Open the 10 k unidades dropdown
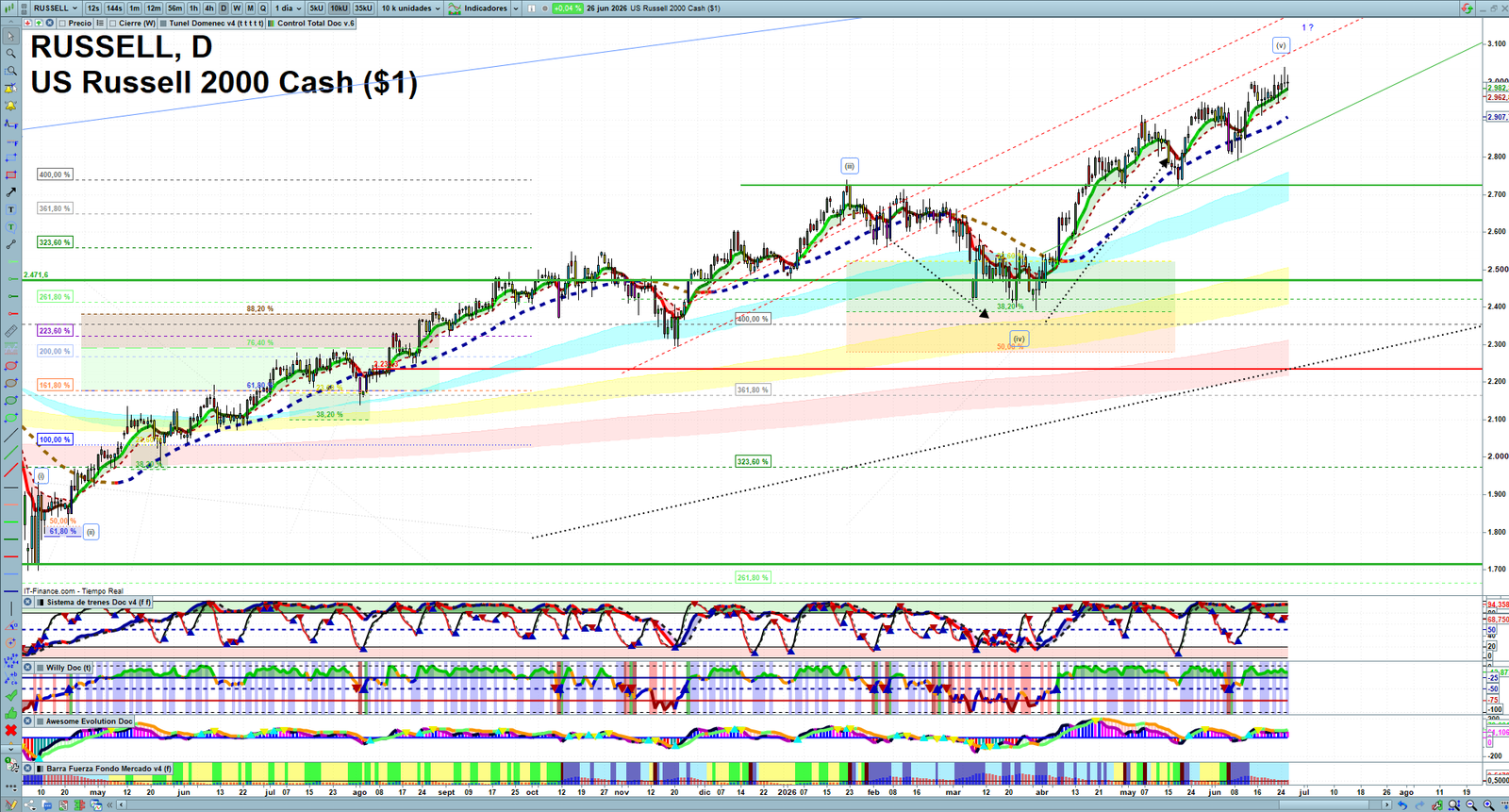Viewport: 1509px width, 812px height. [410, 8]
